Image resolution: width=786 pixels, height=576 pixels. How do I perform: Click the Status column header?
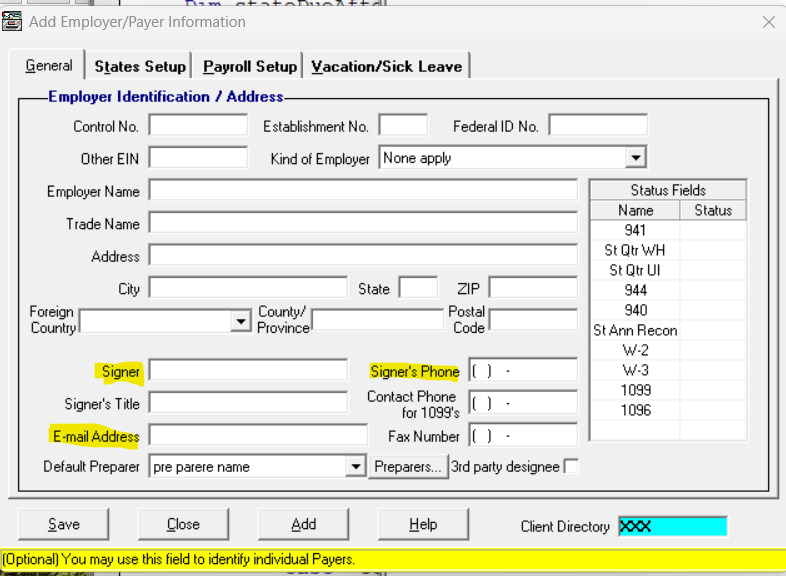[713, 210]
